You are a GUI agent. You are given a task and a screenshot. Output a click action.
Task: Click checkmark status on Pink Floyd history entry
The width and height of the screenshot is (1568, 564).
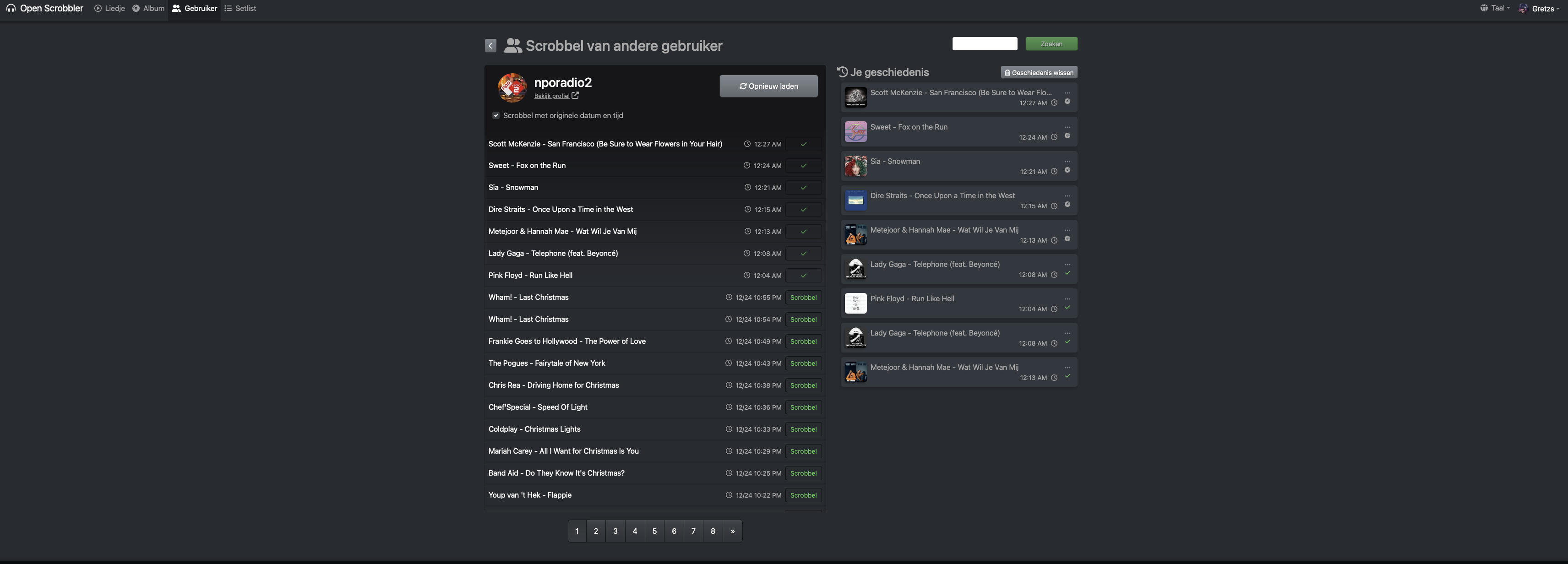(1067, 307)
